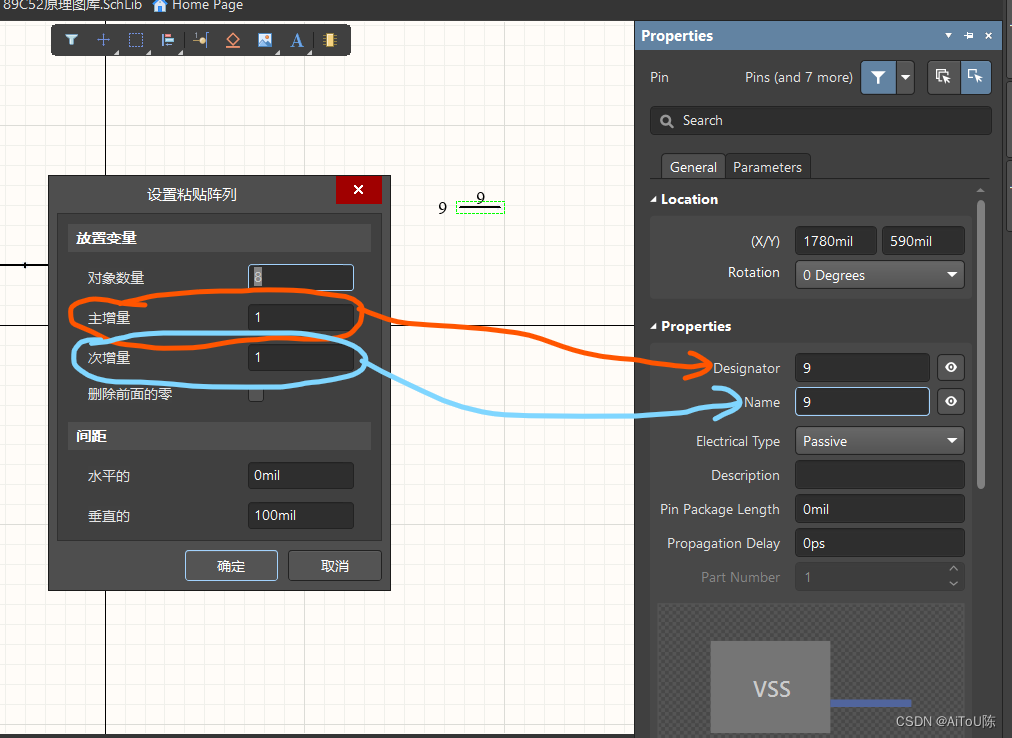Click the Add Component Part chip icon
Screen dimensions: 1012x738
330,40
